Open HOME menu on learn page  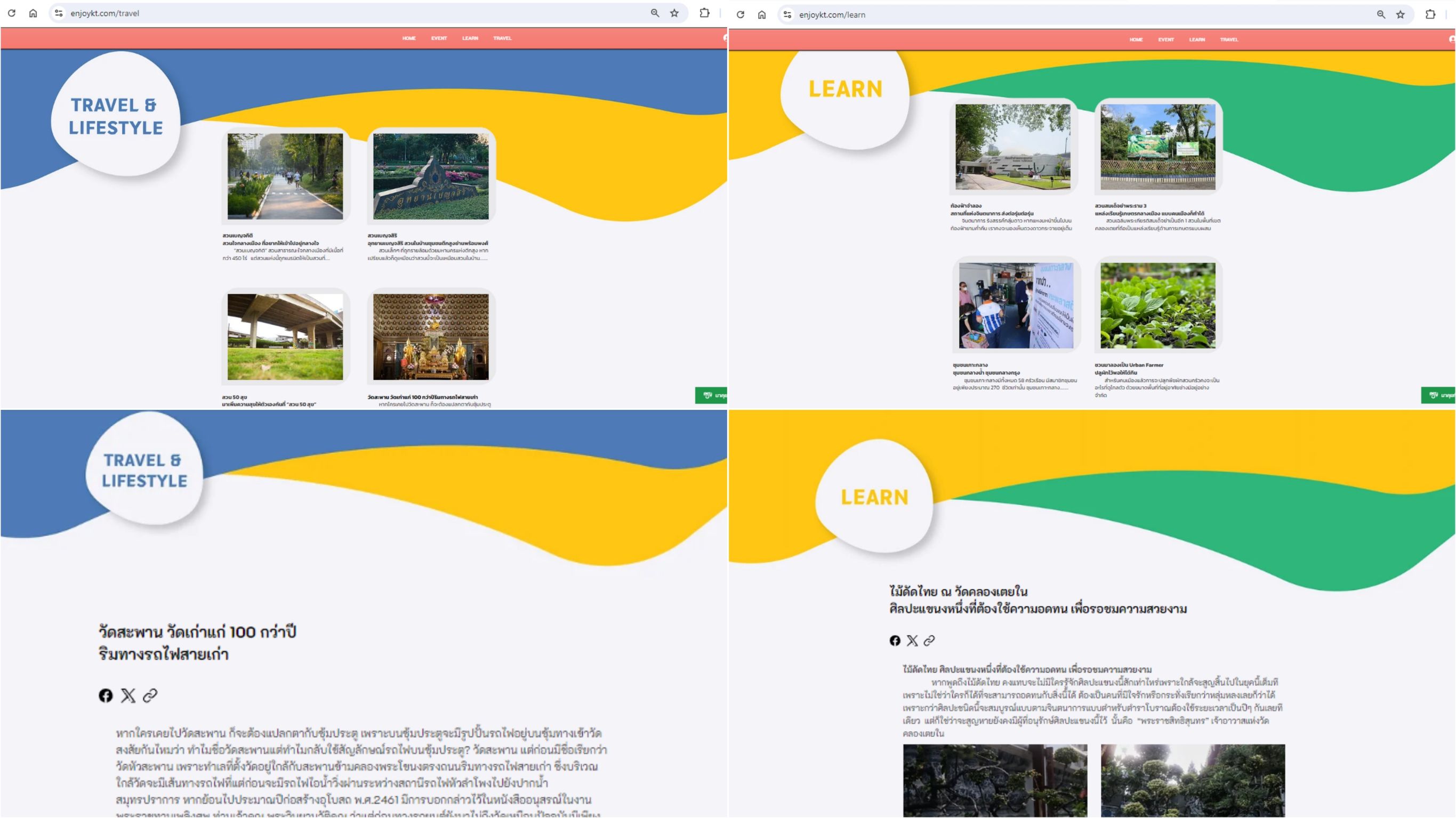(x=1136, y=39)
